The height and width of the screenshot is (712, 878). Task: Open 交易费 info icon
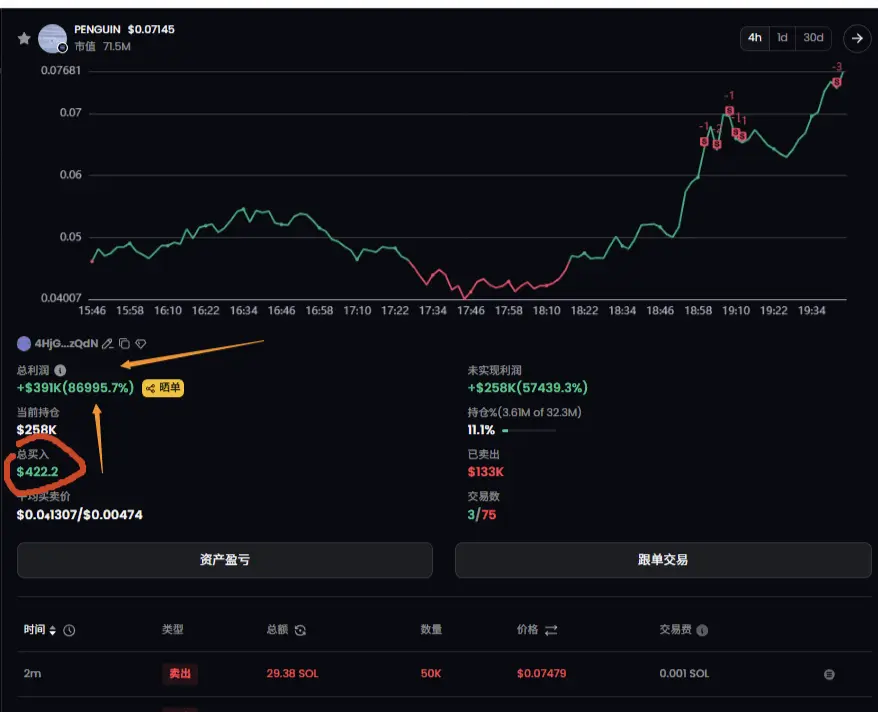pyautogui.click(x=702, y=630)
